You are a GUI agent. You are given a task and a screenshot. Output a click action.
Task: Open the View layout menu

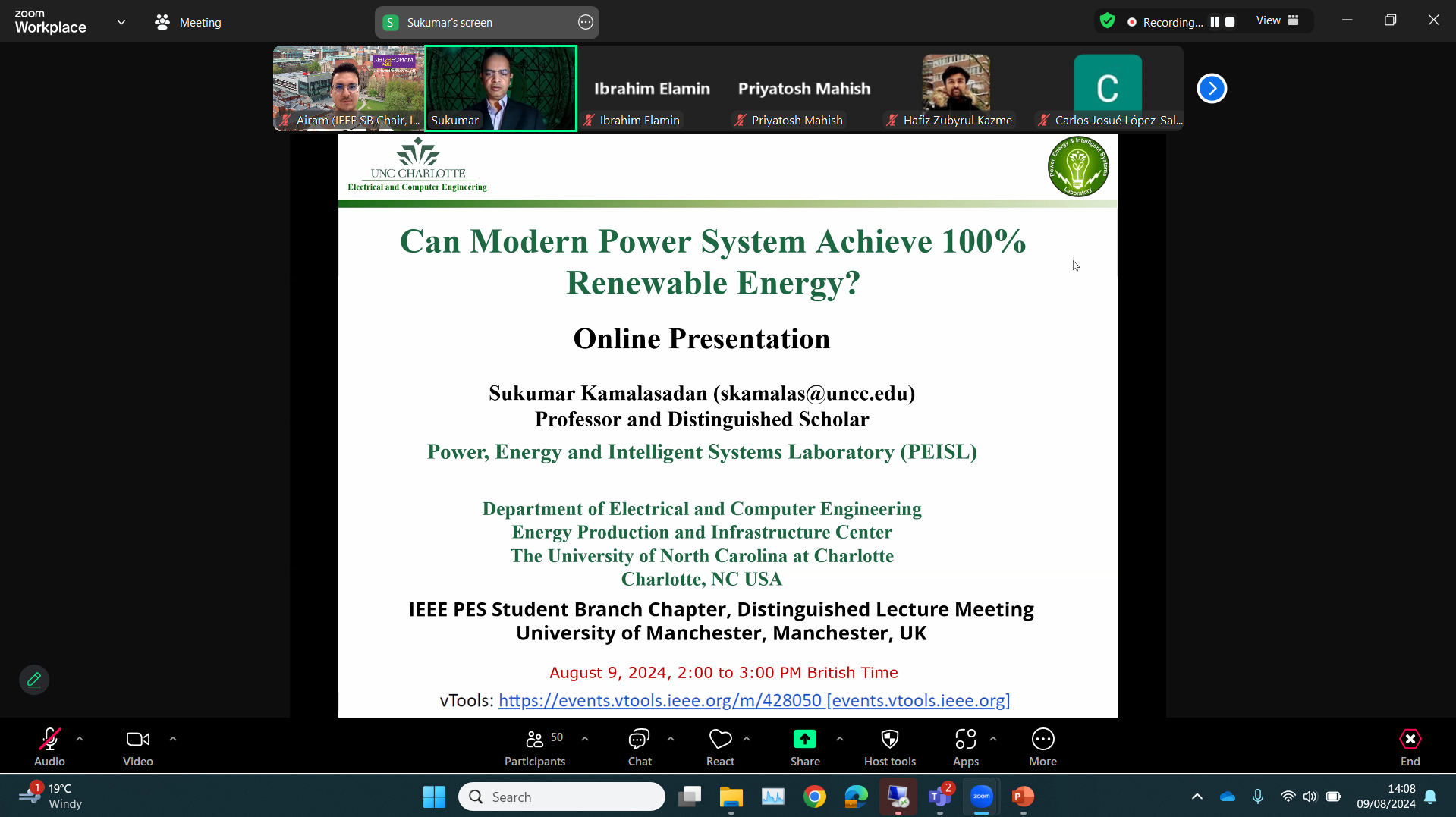pyautogui.click(x=1277, y=20)
